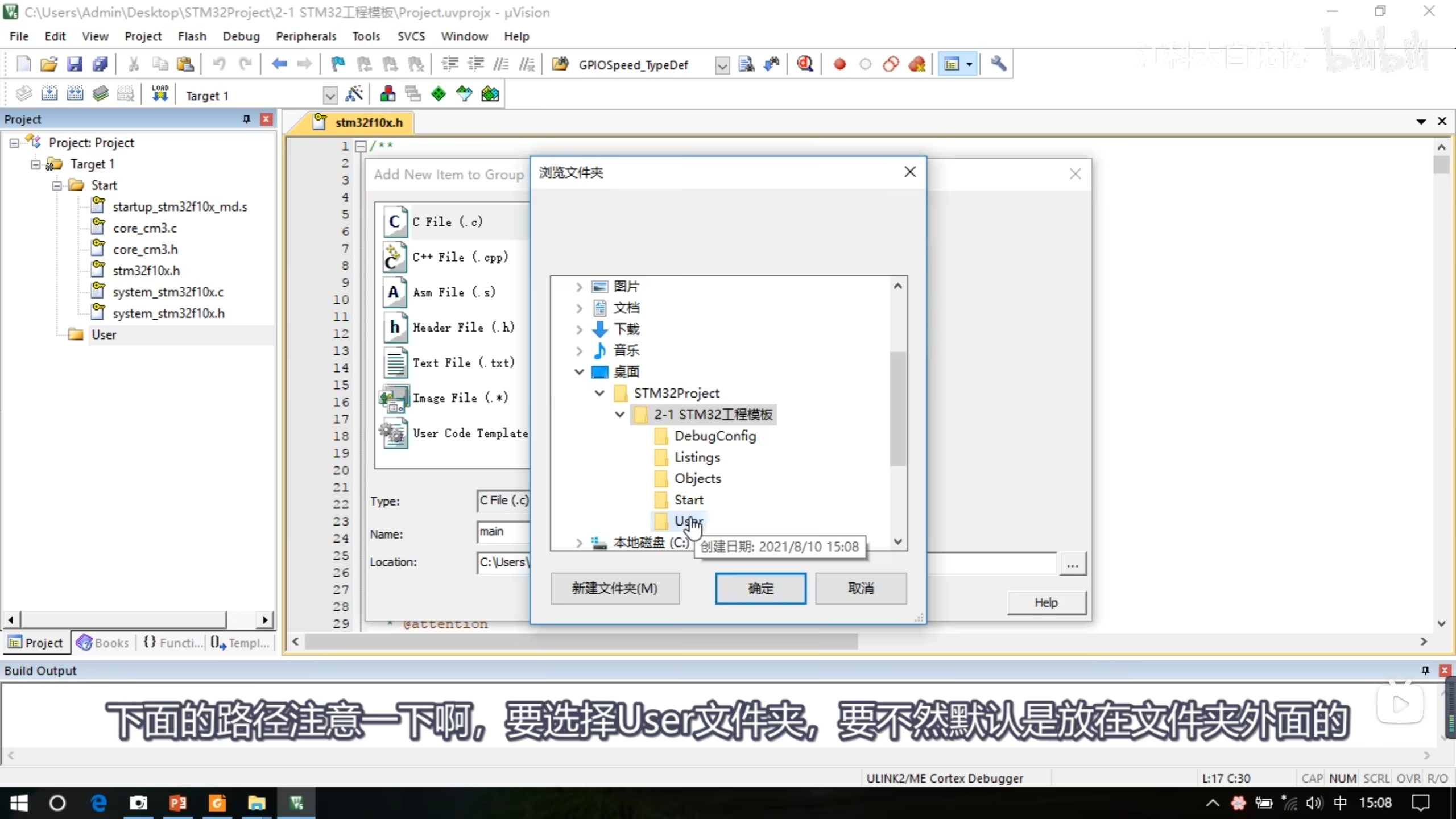Open the Flash menu

(192, 36)
